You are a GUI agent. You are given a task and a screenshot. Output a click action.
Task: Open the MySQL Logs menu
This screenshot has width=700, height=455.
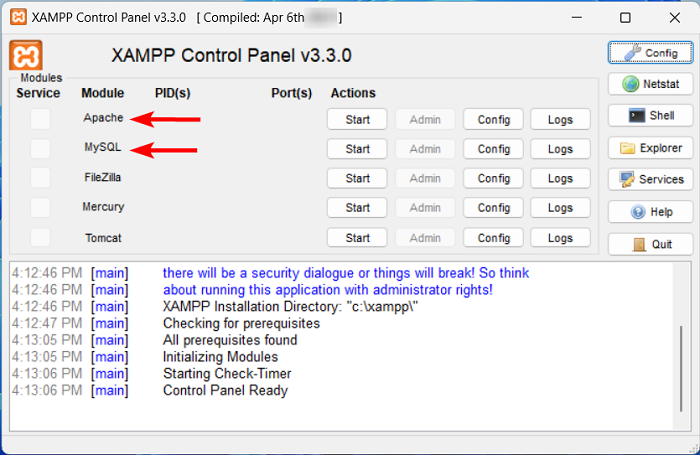pos(560,149)
